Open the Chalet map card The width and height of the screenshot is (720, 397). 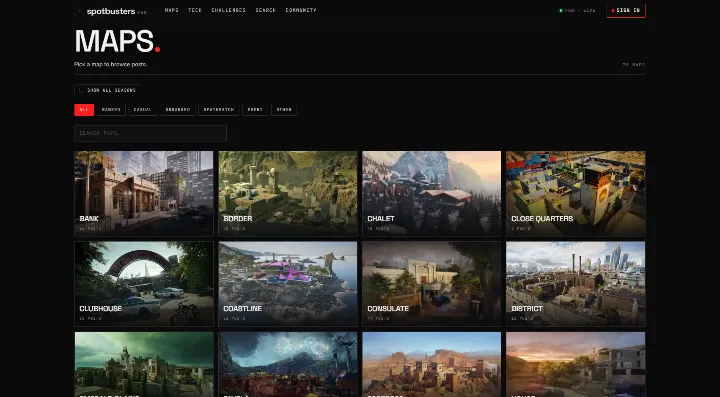point(432,193)
